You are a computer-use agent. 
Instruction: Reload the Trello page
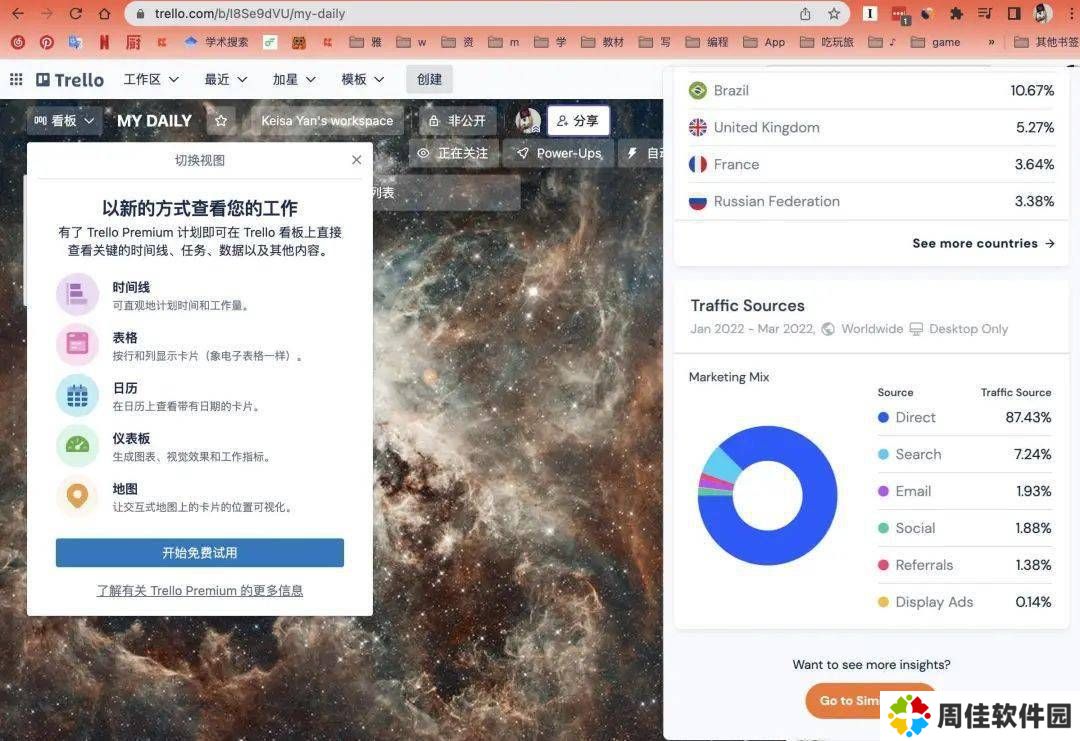76,13
